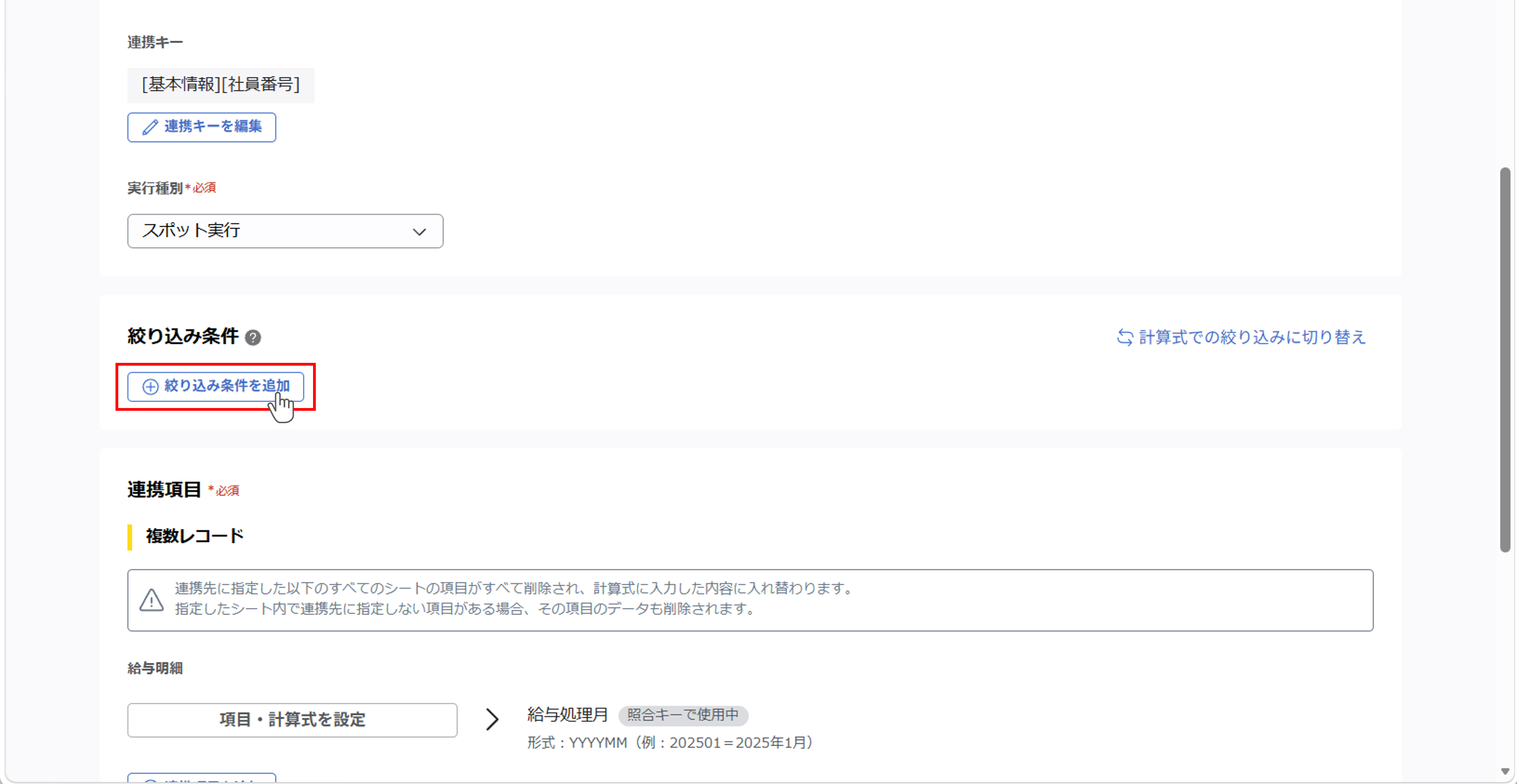Click 項目・計算式を設定 button
This screenshot has height=784, width=1517.
point(292,720)
